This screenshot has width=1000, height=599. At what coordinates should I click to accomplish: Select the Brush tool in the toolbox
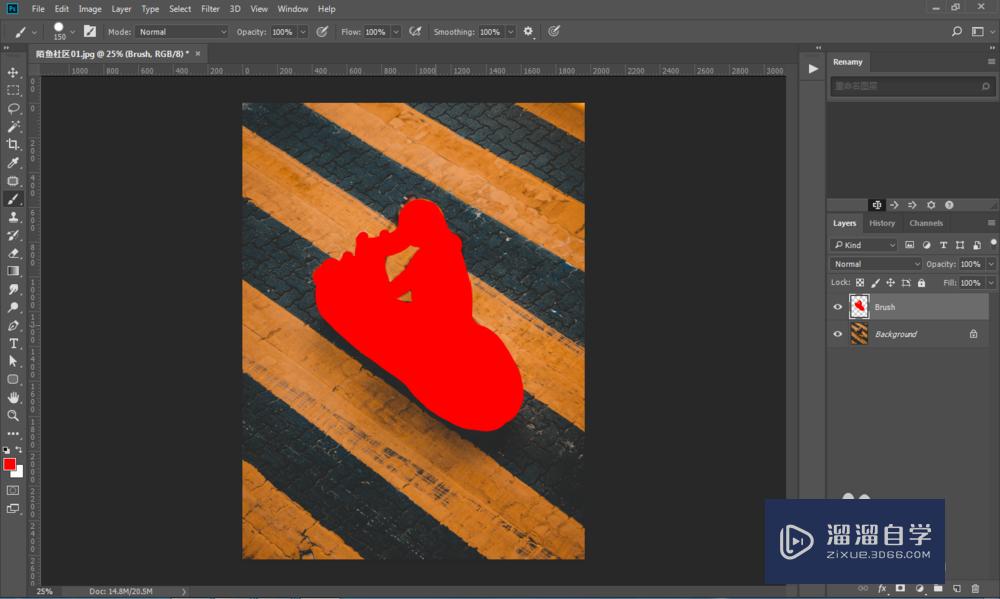click(x=13, y=199)
